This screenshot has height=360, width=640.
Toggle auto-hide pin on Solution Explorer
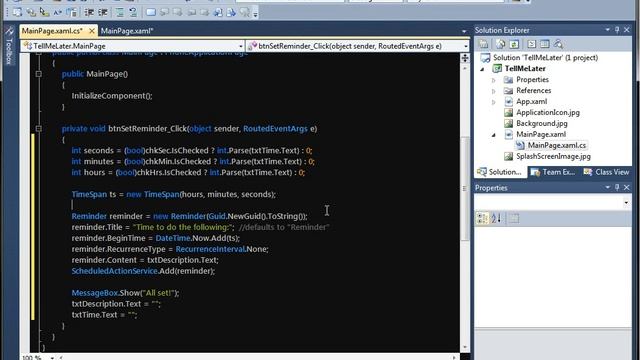pos(617,30)
